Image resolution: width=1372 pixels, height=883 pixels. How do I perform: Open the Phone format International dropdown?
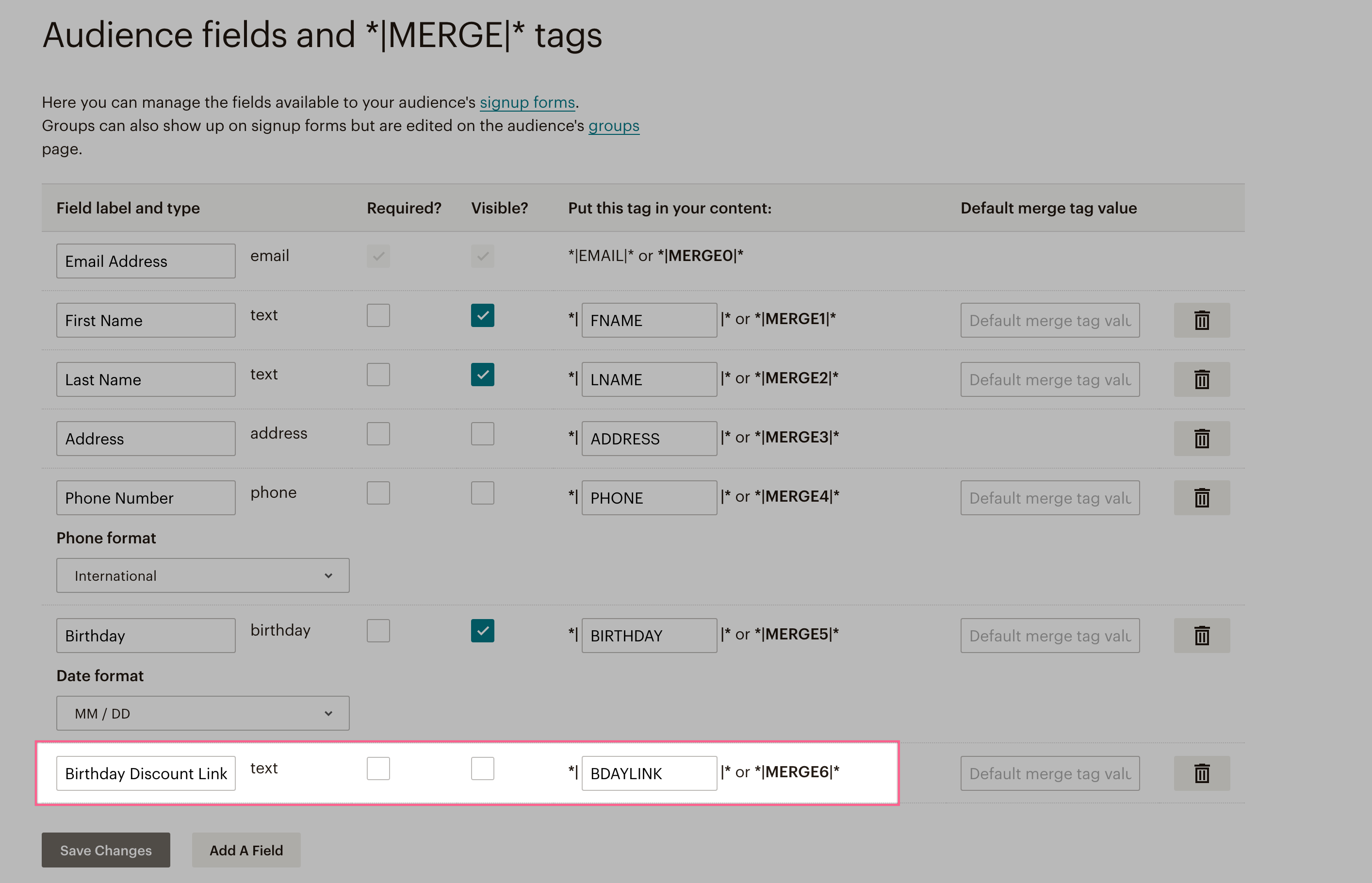pyautogui.click(x=202, y=575)
